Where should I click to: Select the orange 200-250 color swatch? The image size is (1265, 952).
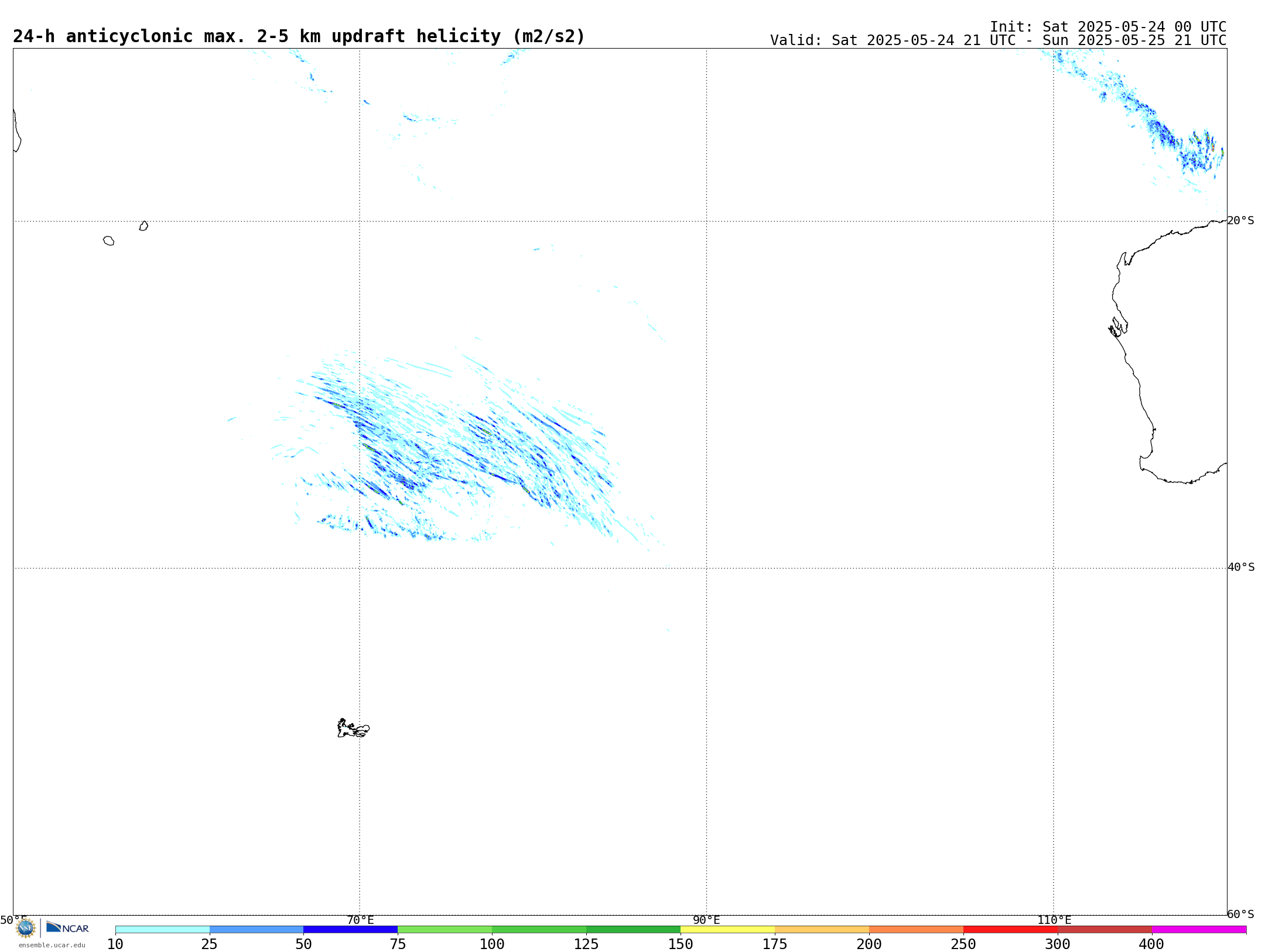917,930
